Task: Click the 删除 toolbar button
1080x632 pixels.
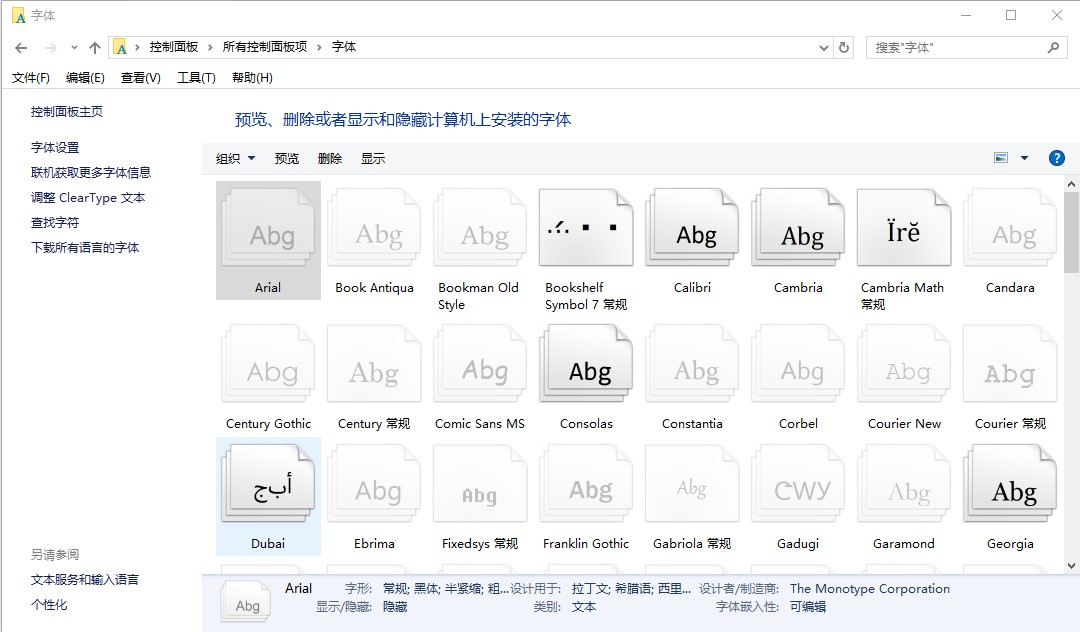Action: coord(330,158)
